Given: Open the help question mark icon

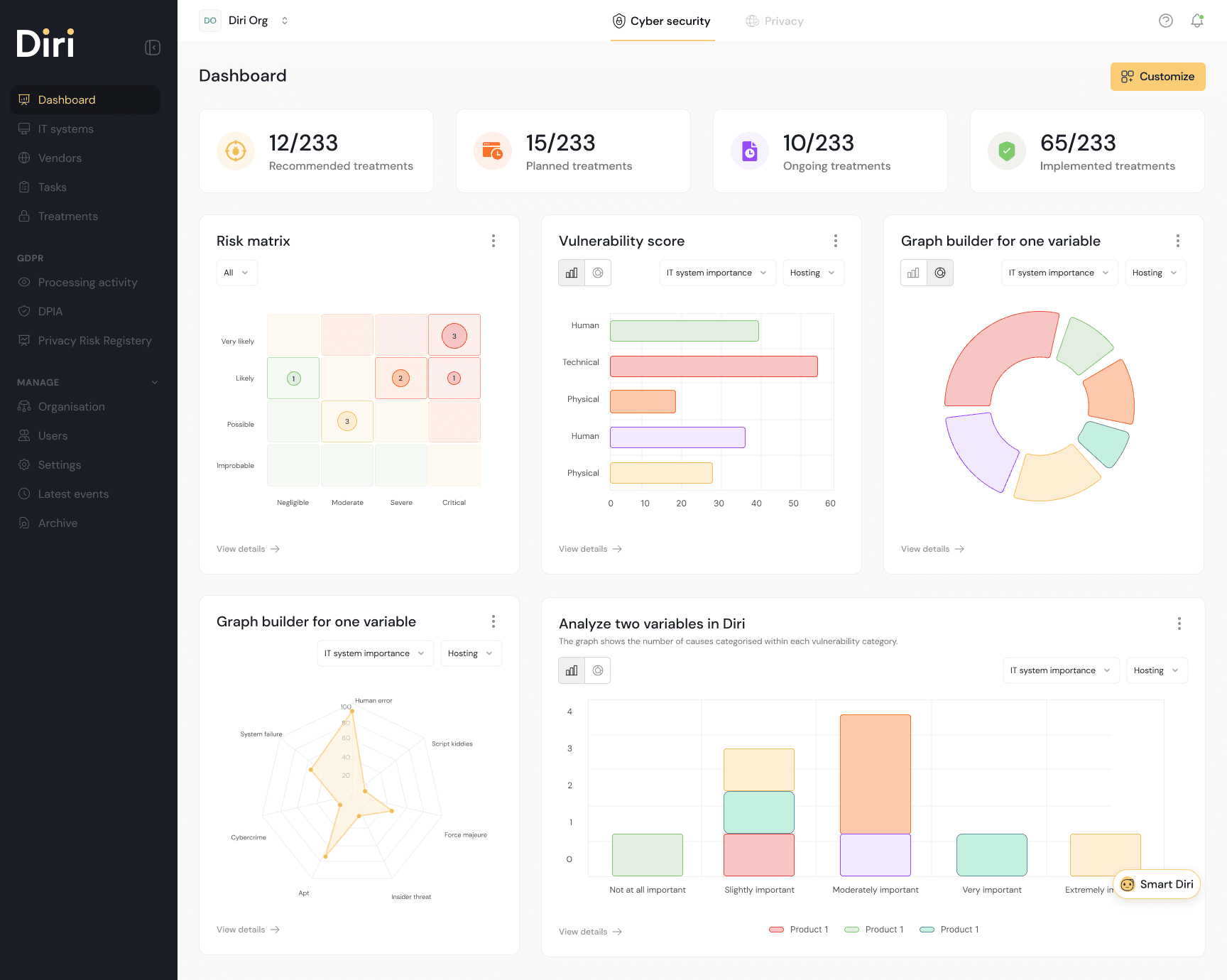Looking at the screenshot, I should coord(1165,21).
